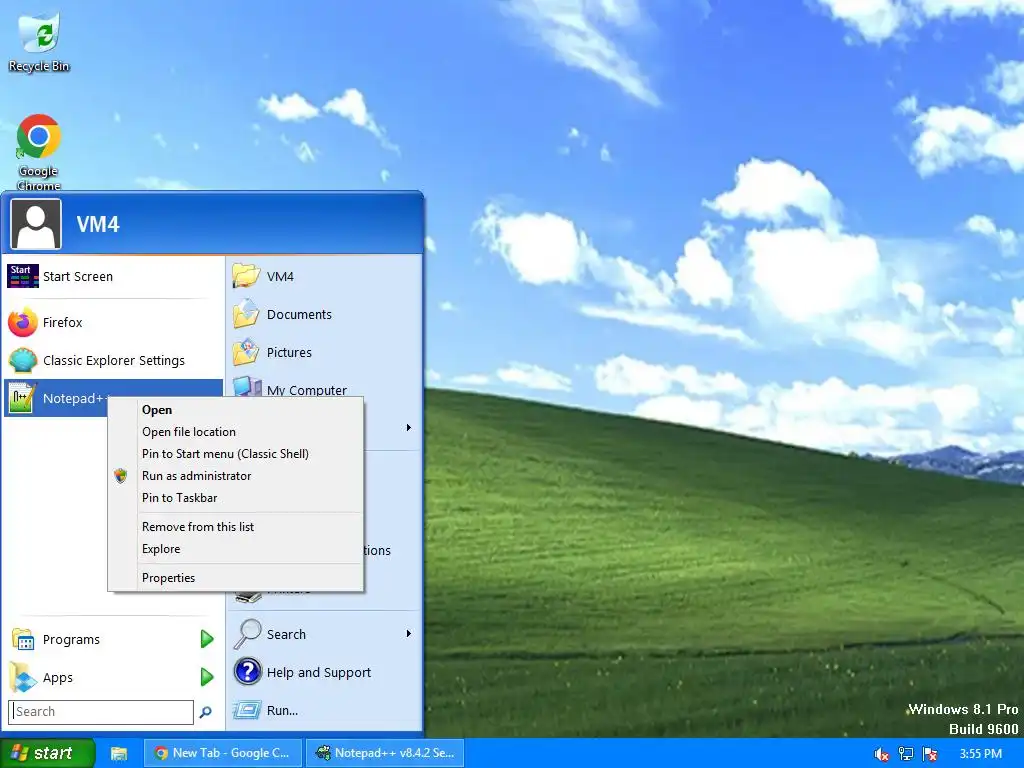The width and height of the screenshot is (1024, 768).
Task: Choose Open in the context menu
Action: pos(236,409)
